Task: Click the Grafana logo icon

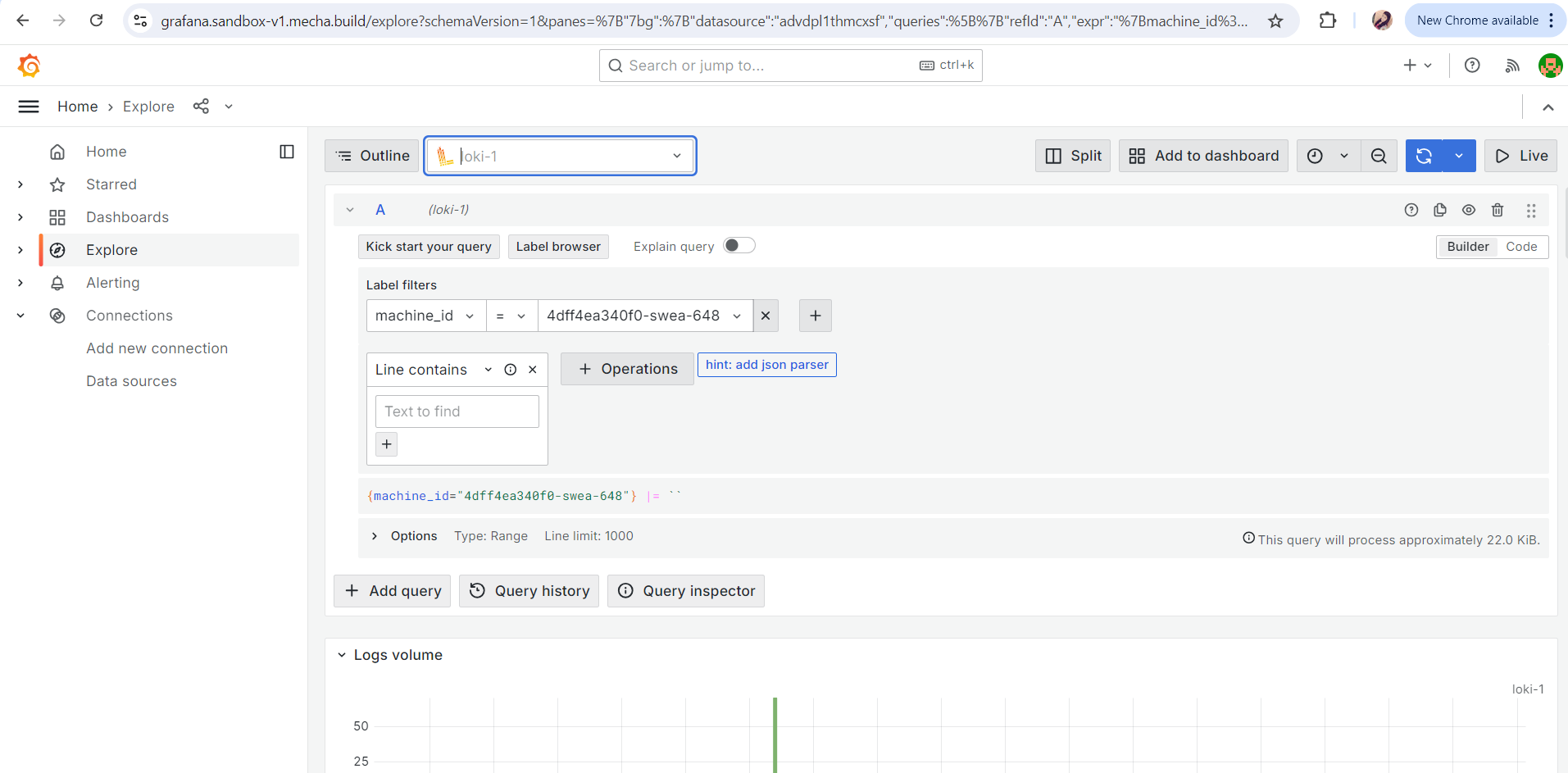Action: coord(30,66)
